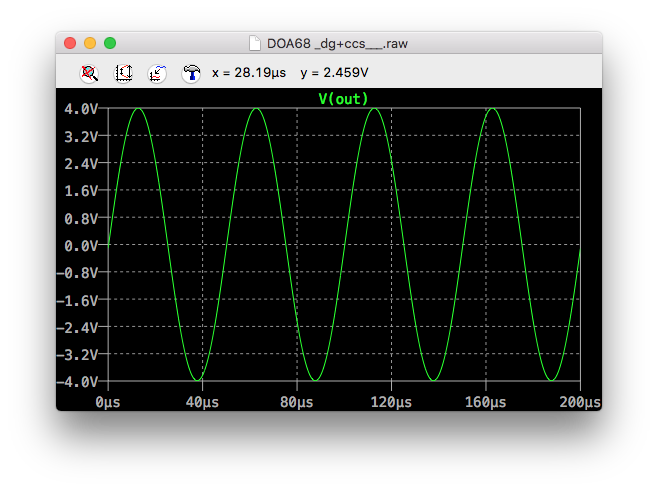This screenshot has width=658, height=491.
Task: Open the hammer control panel icon
Action: coord(191,73)
